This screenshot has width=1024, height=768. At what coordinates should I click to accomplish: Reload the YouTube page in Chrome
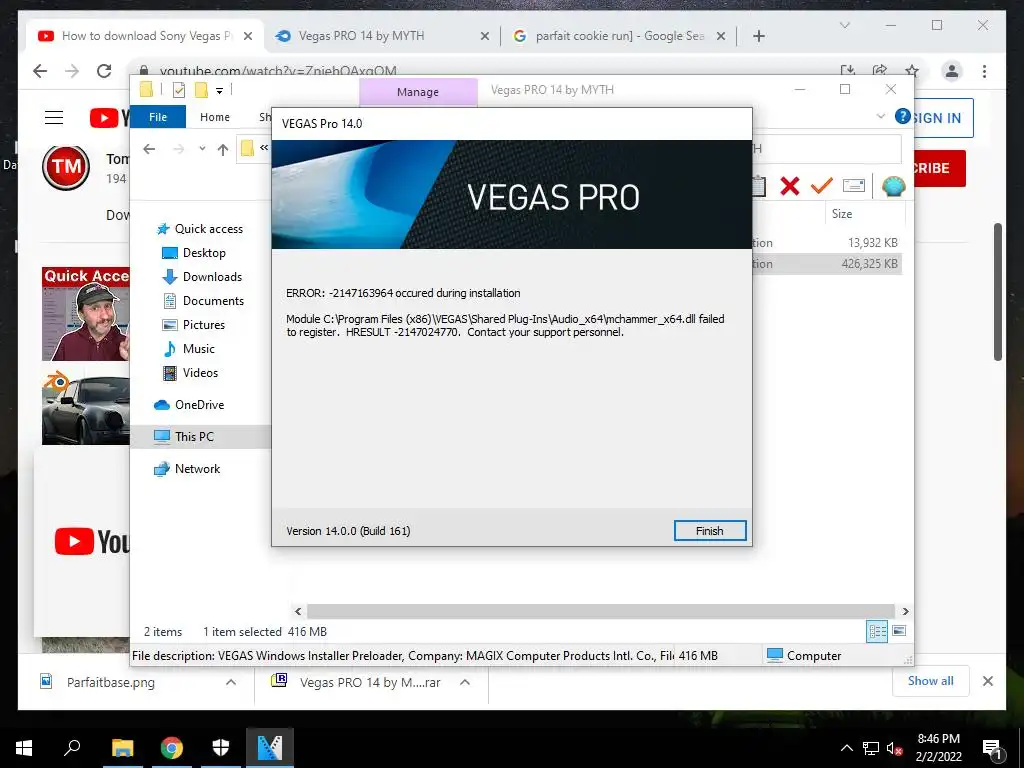[104, 71]
